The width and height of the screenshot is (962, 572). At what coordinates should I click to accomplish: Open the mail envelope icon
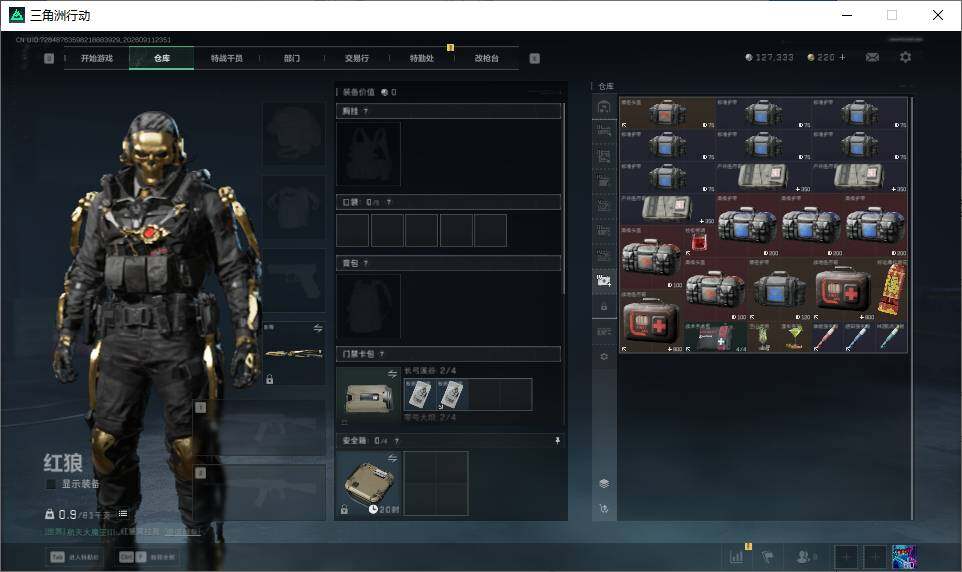click(872, 57)
